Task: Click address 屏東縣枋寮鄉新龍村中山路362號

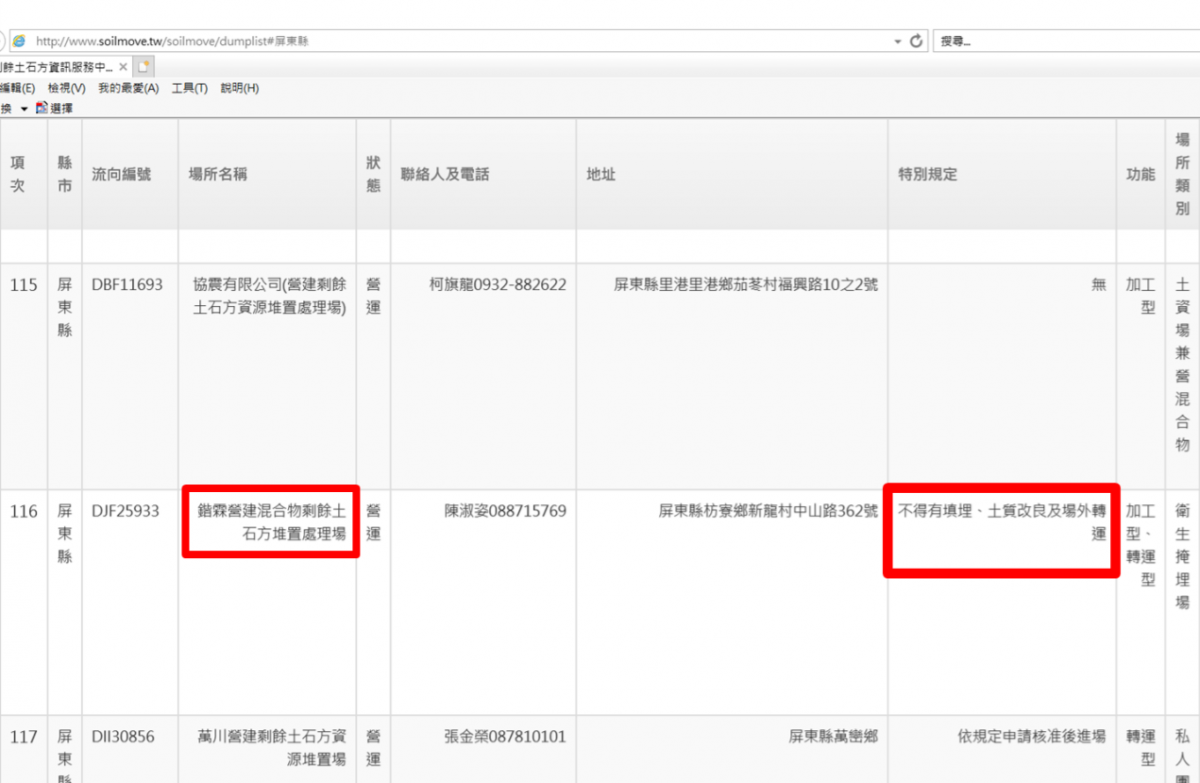Action: tap(768, 512)
